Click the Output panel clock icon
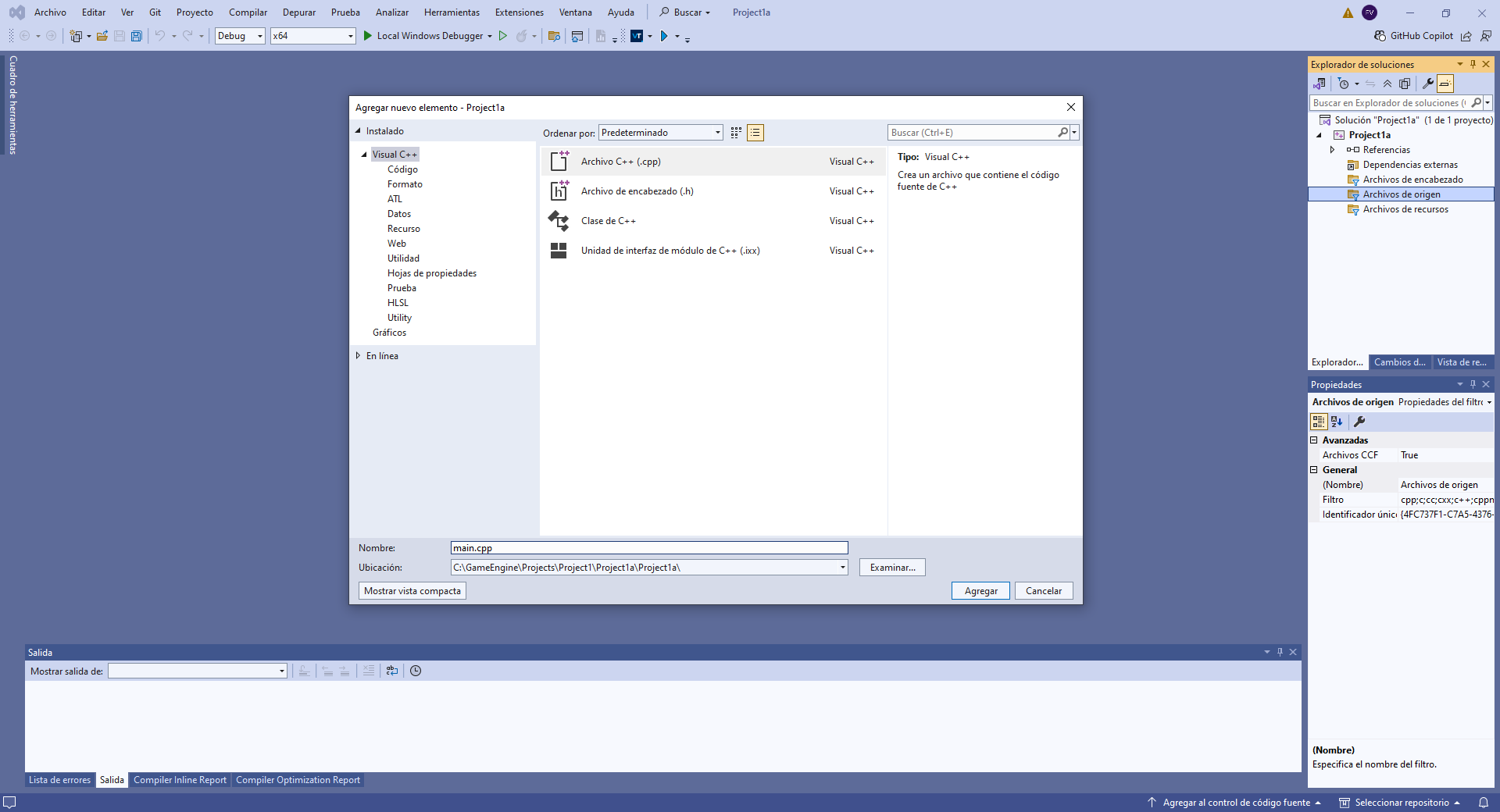The height and width of the screenshot is (812, 1500). [416, 671]
